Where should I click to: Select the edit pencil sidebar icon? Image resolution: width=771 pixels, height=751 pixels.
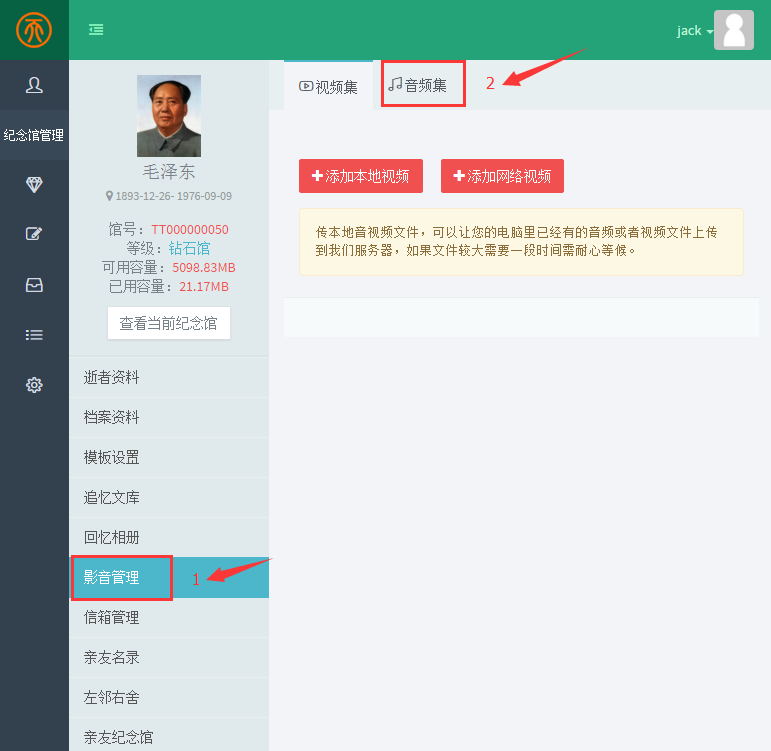(x=34, y=234)
